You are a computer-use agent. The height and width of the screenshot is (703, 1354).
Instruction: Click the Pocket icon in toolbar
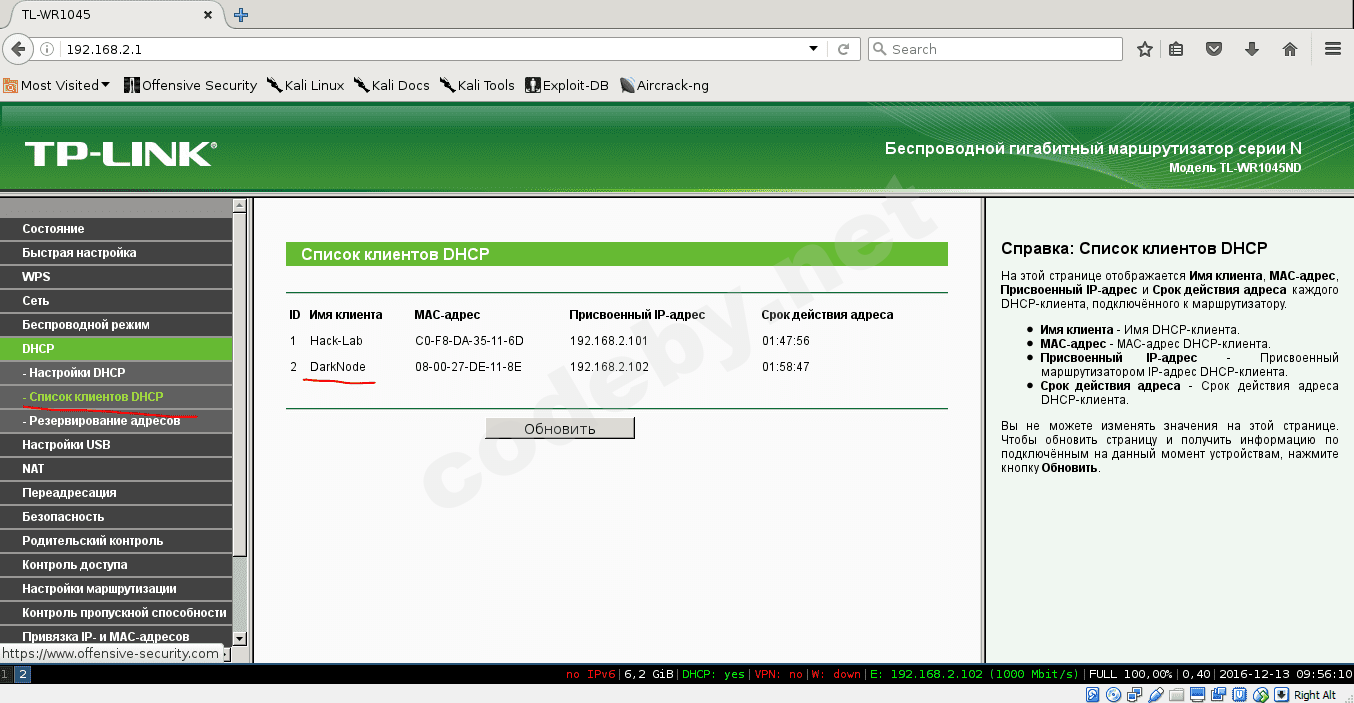1214,49
